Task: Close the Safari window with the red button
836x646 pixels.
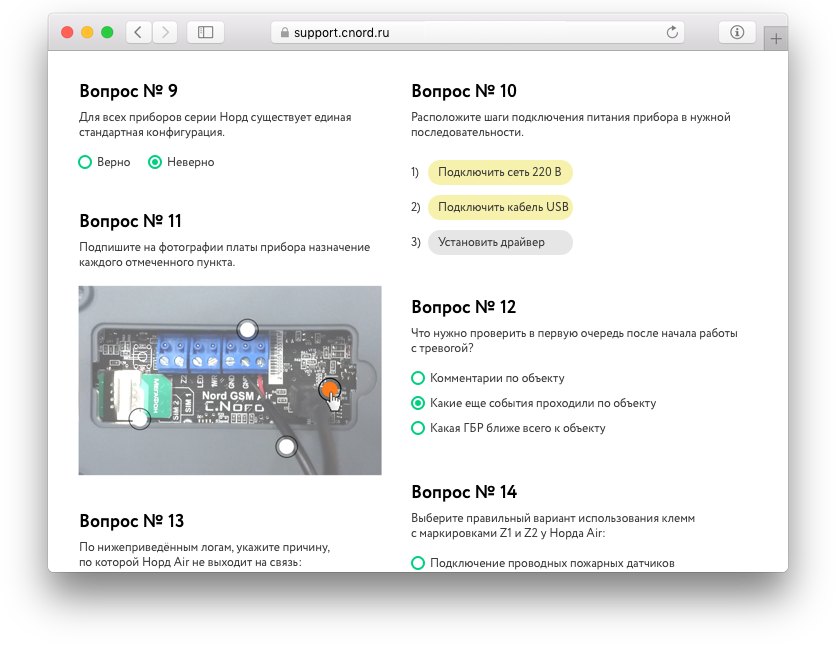Action: coord(67,33)
